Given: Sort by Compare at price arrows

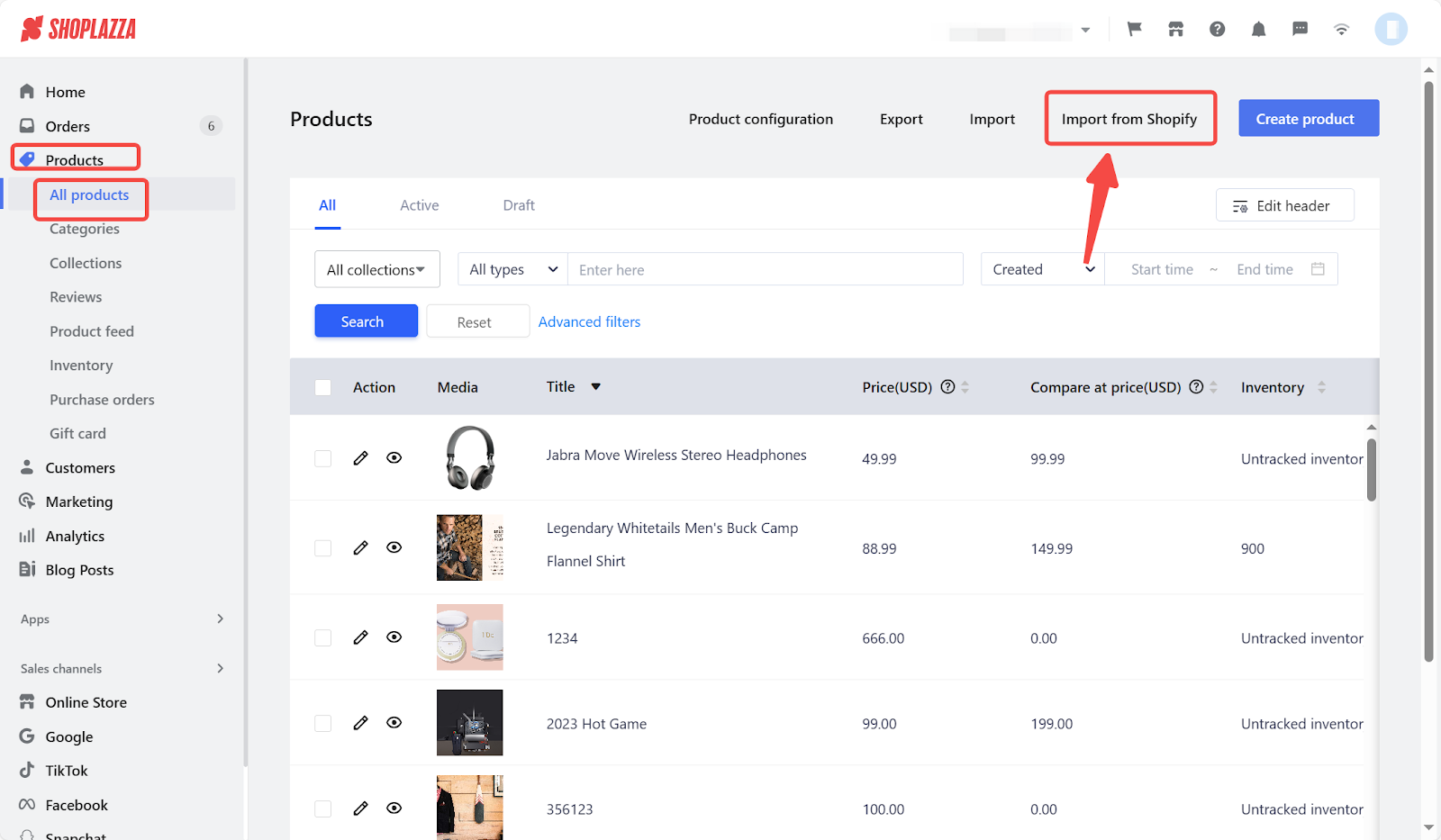Looking at the screenshot, I should click(x=1214, y=387).
